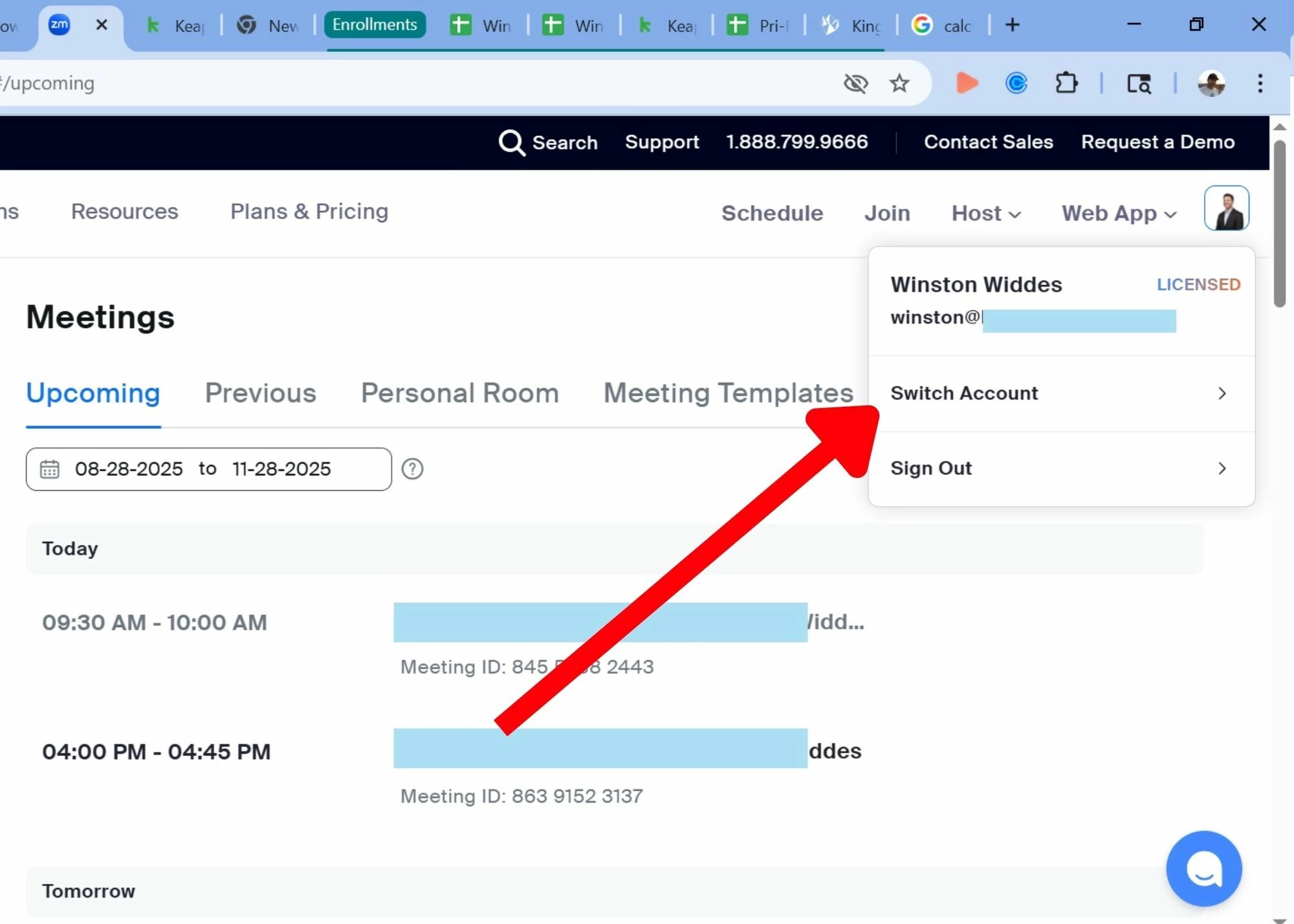The height and width of the screenshot is (924, 1294).
Task: Switch to the first Keap browser tab
Action: click(x=175, y=26)
